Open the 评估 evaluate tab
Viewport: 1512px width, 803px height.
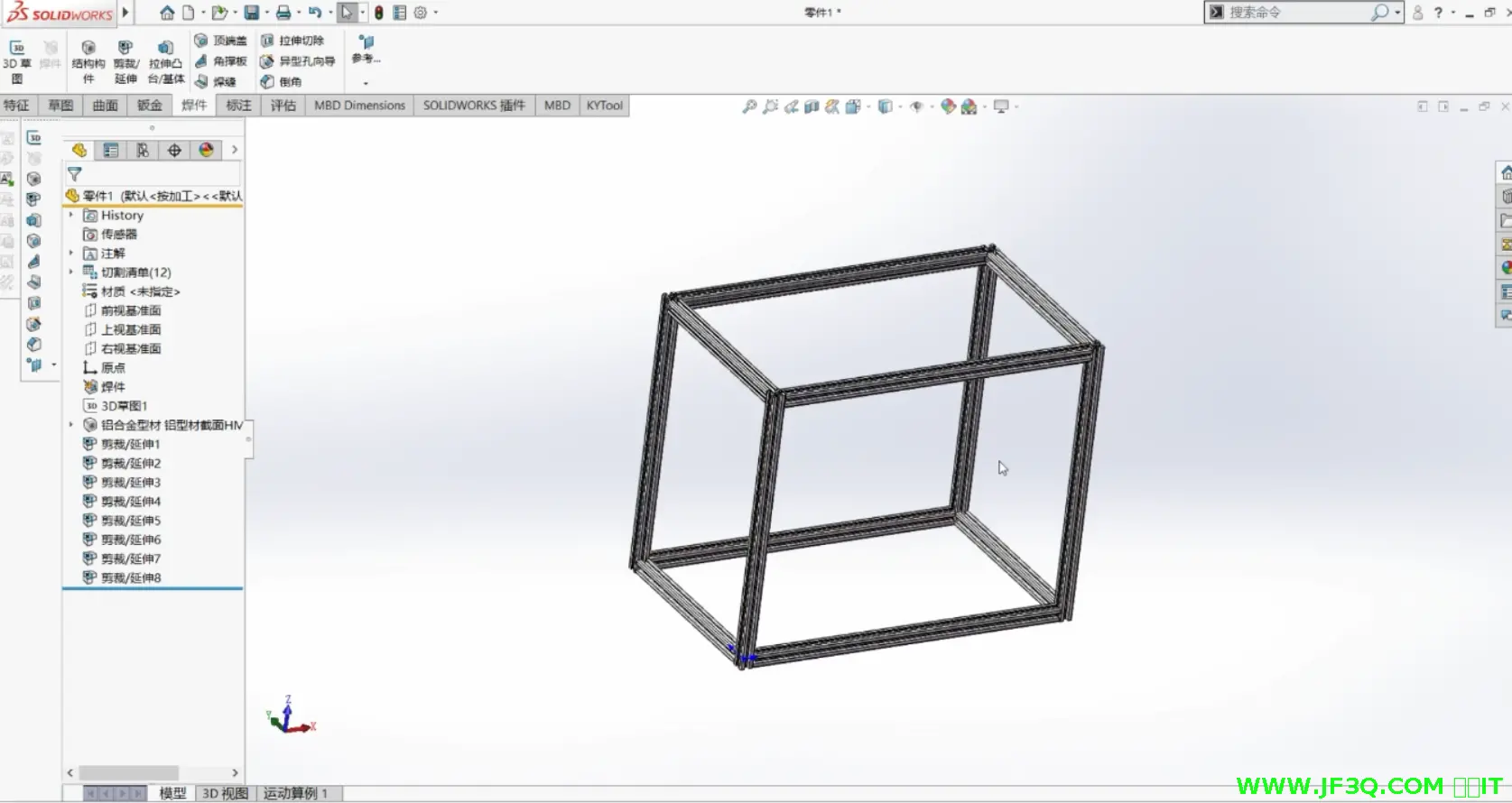(x=283, y=106)
